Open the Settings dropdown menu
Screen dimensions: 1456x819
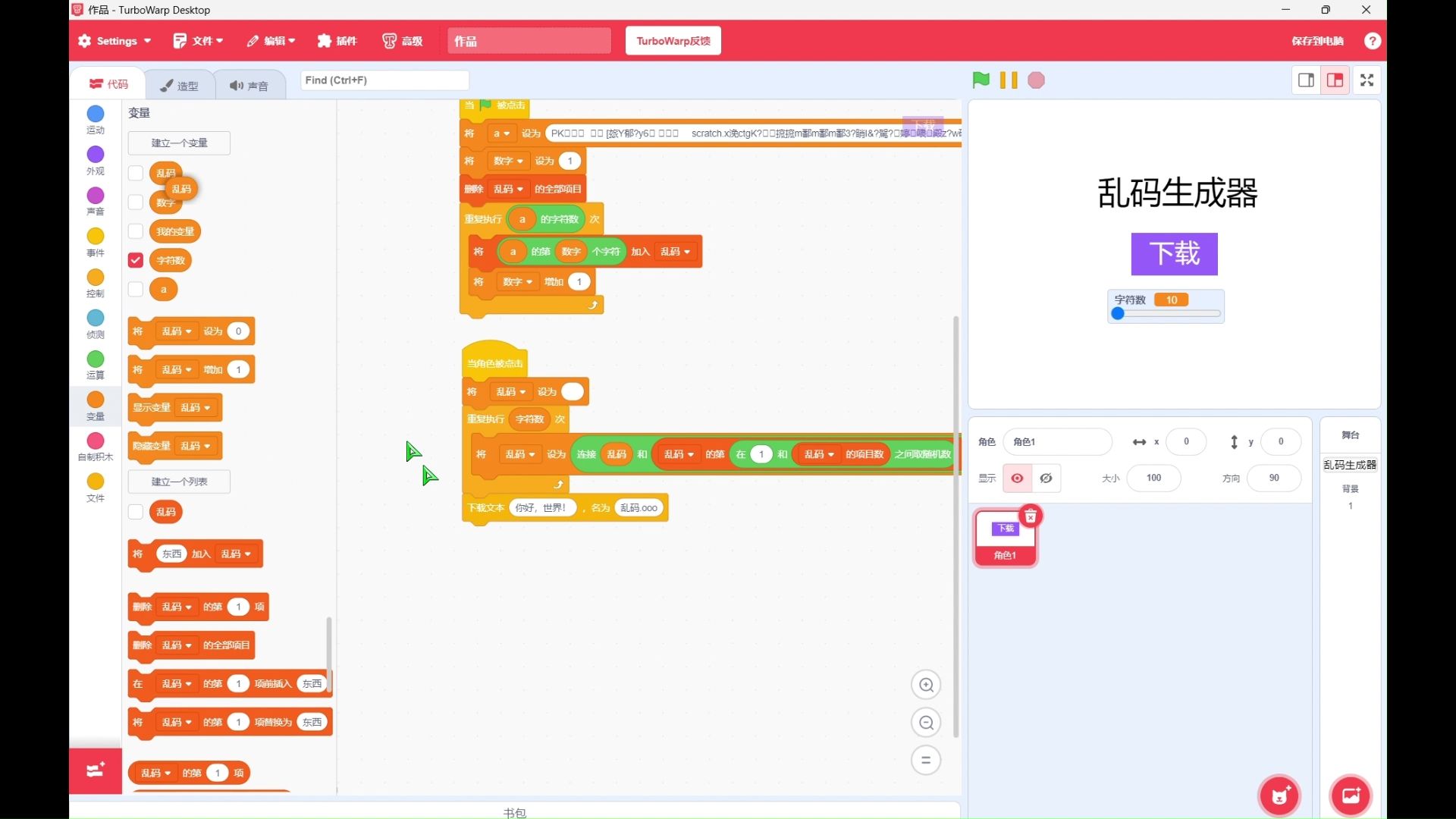(115, 41)
